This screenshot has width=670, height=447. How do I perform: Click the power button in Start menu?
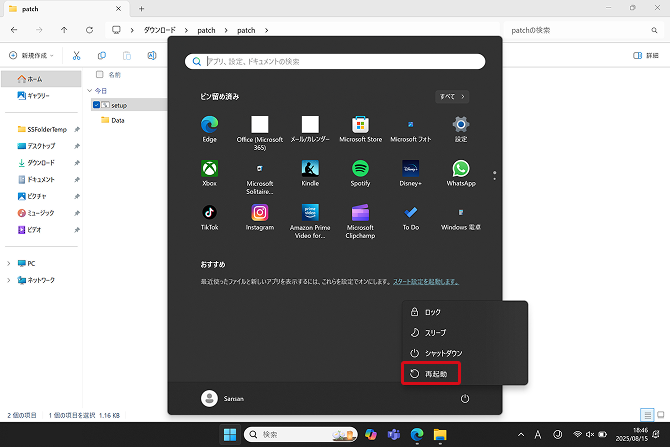point(464,399)
